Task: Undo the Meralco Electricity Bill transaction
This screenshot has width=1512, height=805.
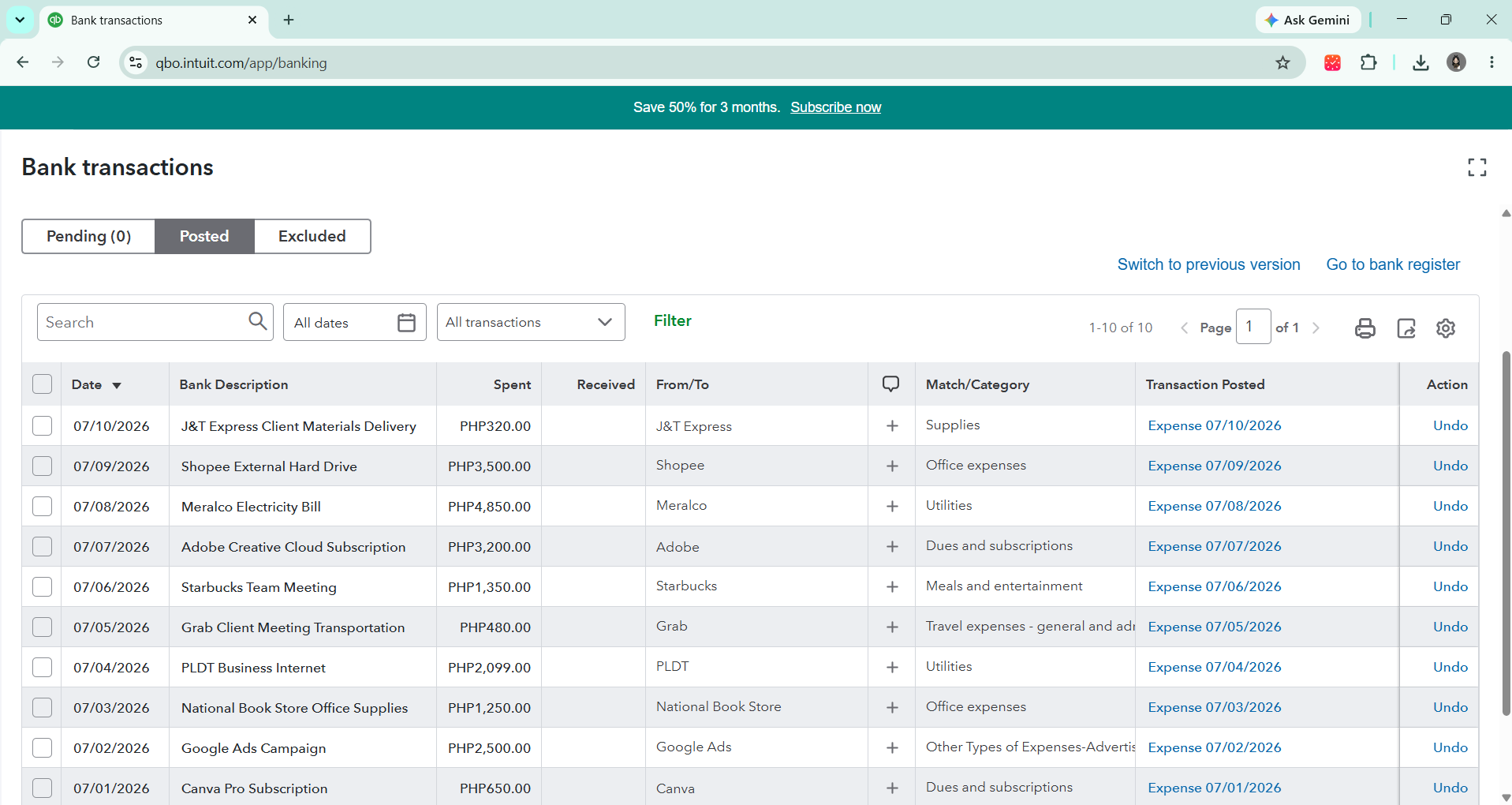Action: tap(1450, 506)
